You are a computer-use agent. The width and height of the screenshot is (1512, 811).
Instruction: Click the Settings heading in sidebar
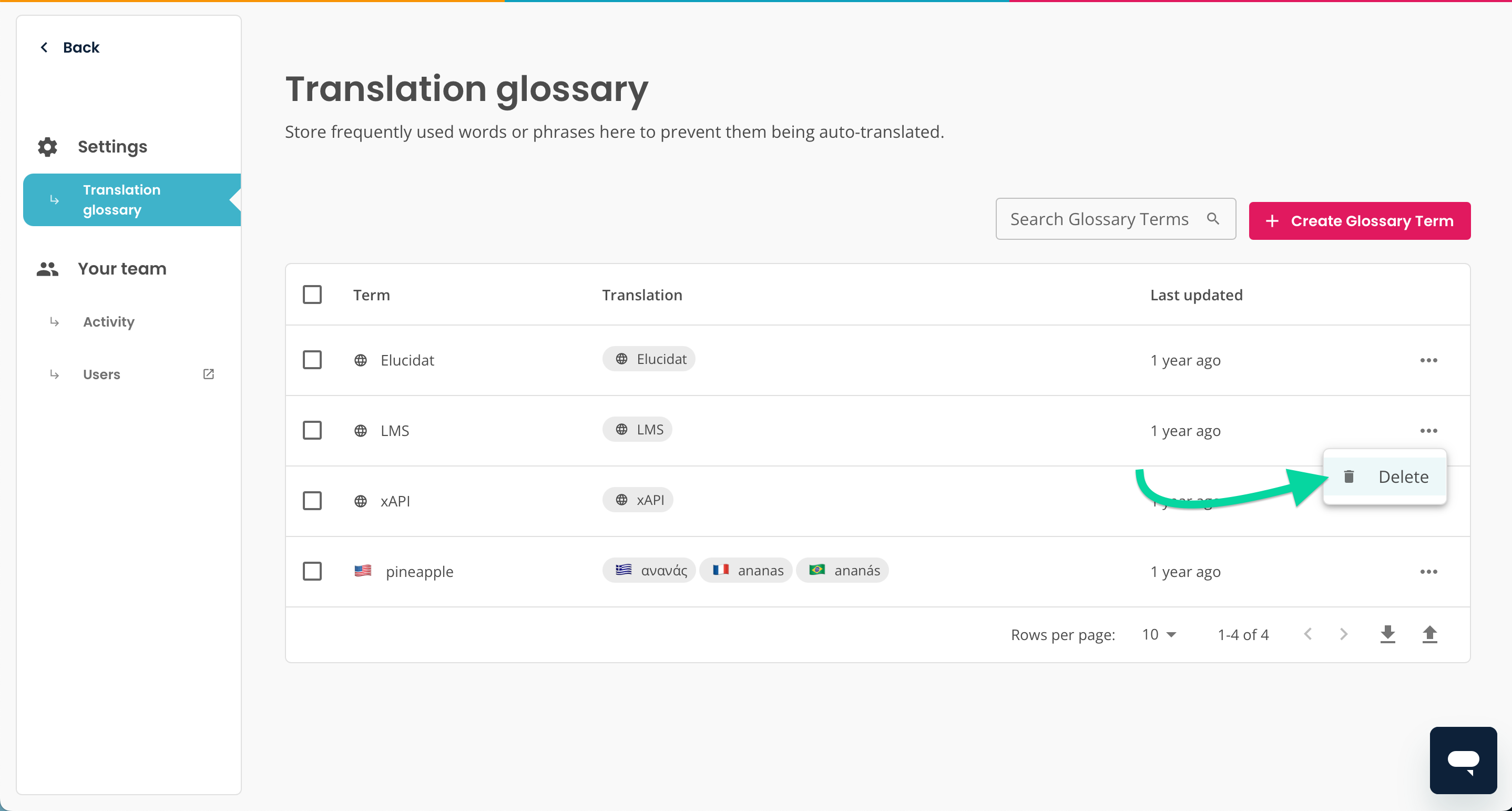point(113,147)
